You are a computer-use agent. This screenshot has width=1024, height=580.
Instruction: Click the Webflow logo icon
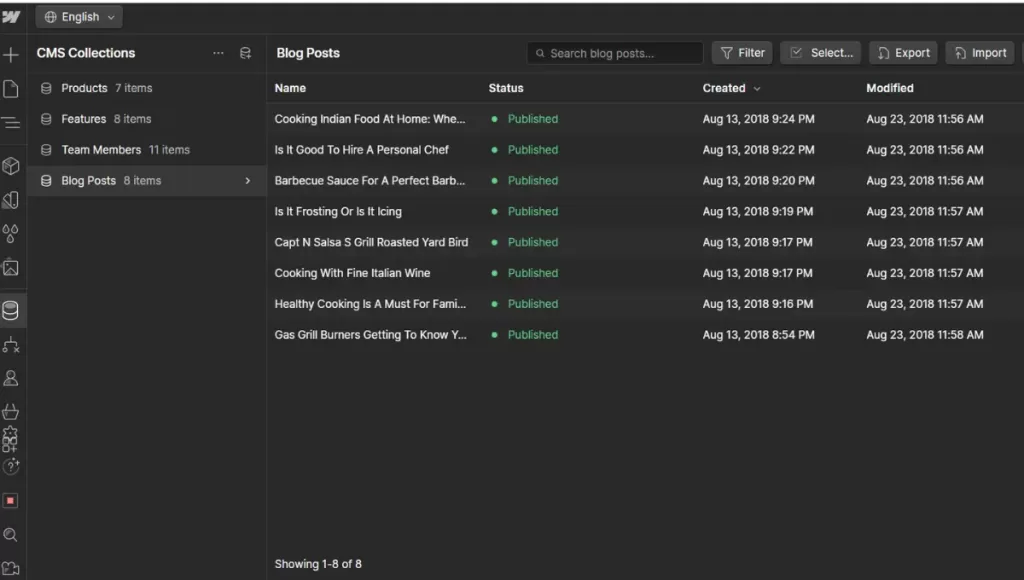pyautogui.click(x=11, y=16)
